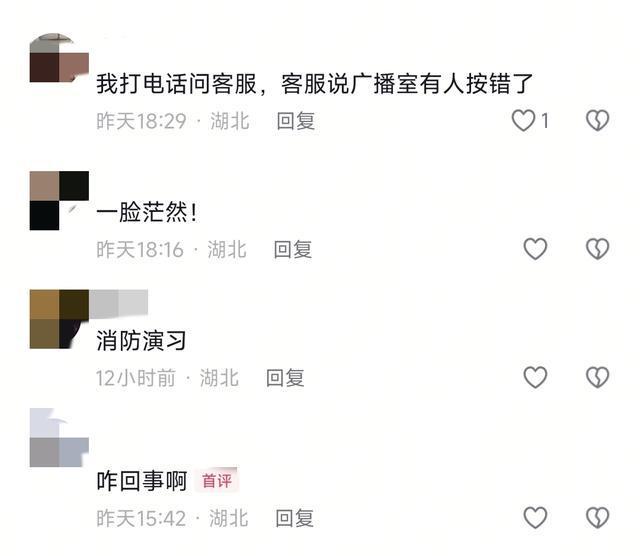Dislike the comment posted at 昨天18:29

click(598, 120)
